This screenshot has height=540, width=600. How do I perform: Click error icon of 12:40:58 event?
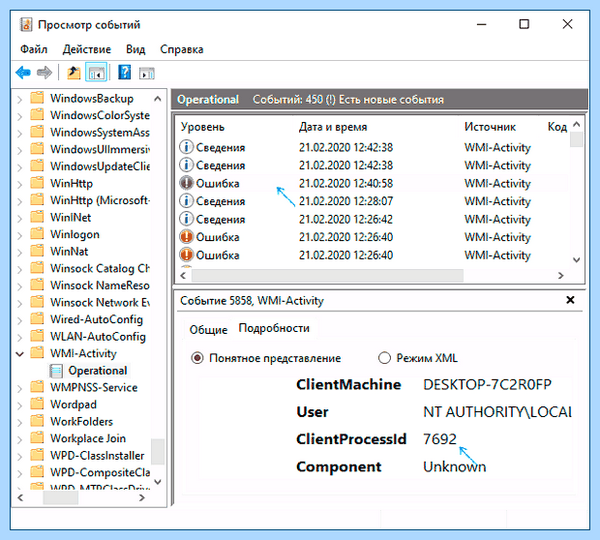click(186, 183)
